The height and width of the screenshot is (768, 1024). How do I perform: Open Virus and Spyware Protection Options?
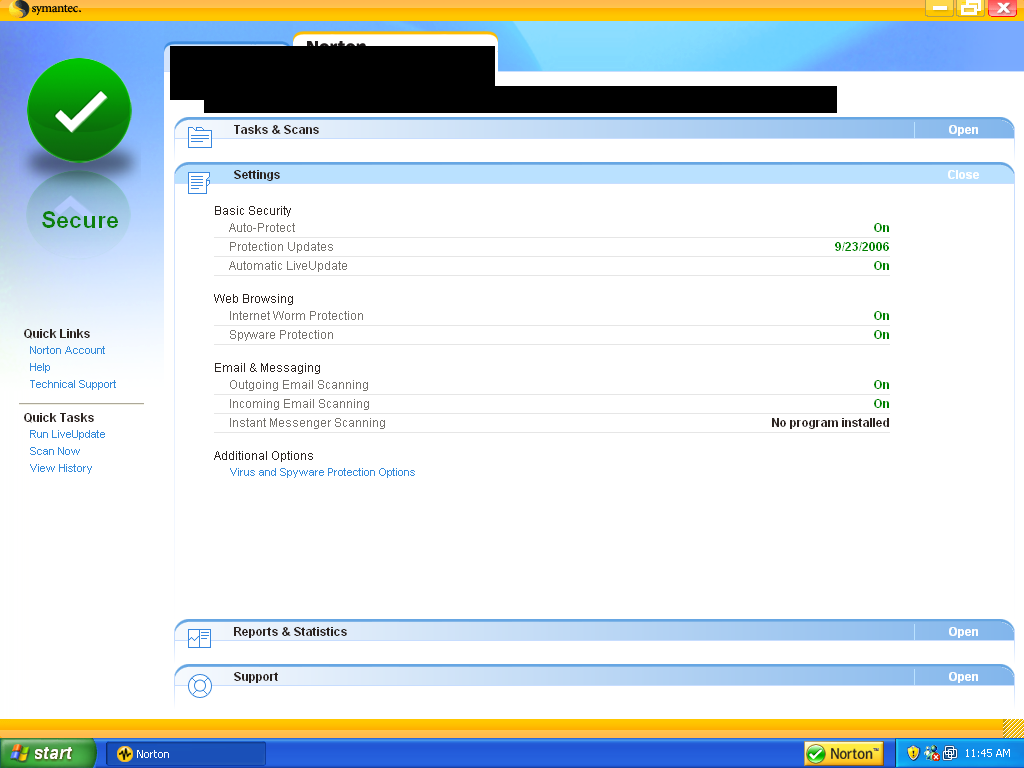tap(322, 472)
